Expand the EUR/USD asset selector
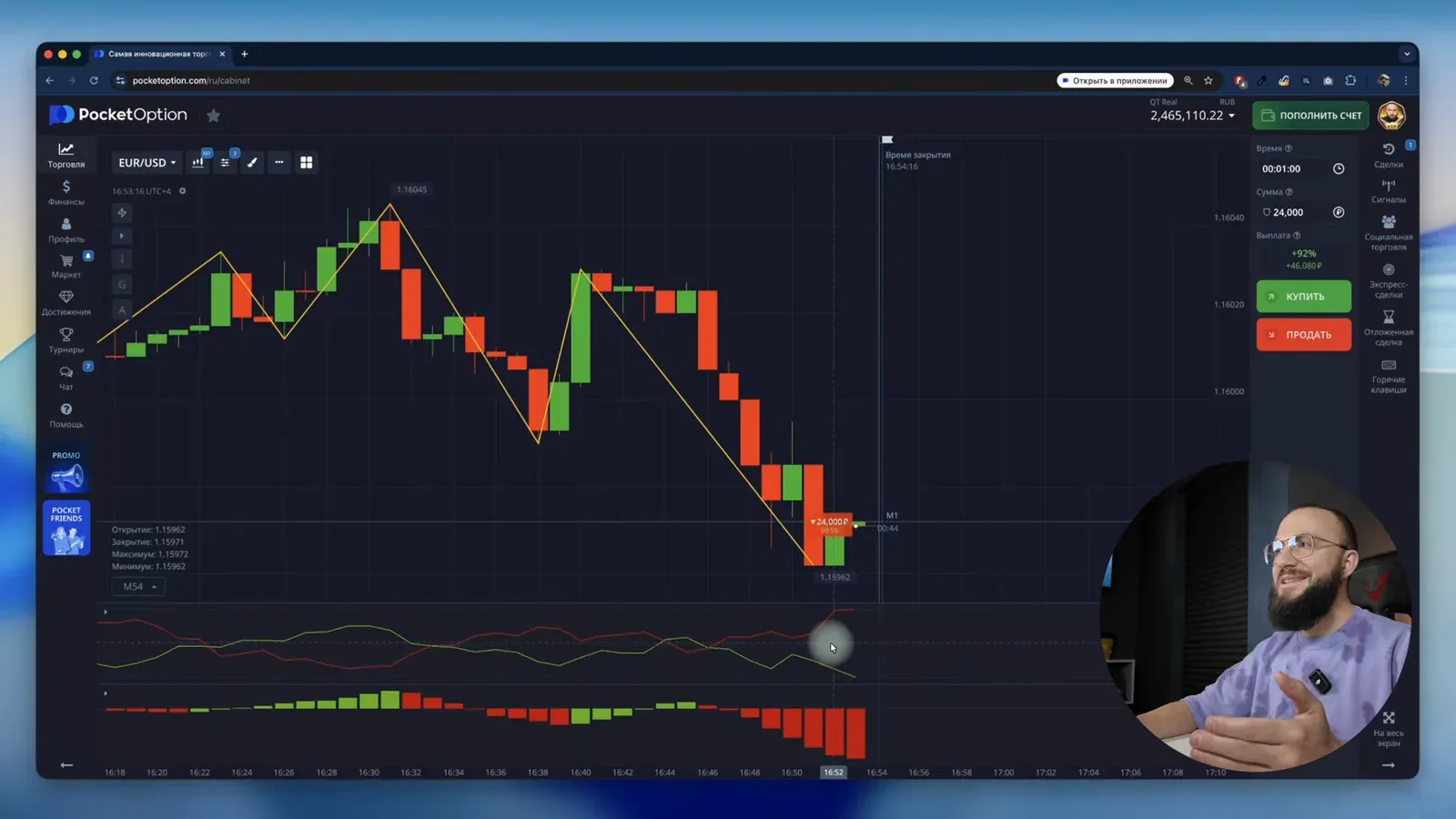This screenshot has width=1456, height=819. click(x=147, y=163)
